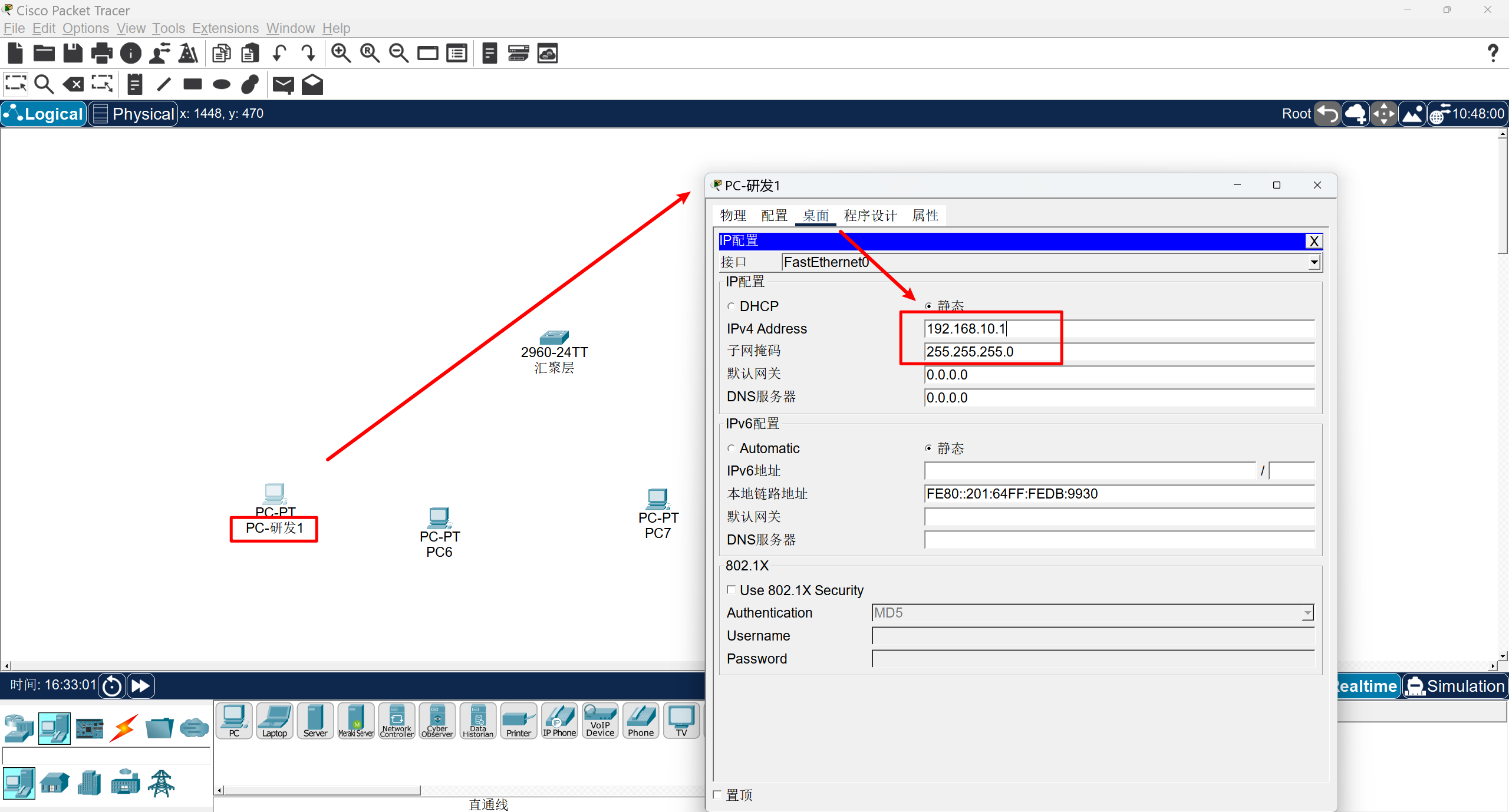Image resolution: width=1509 pixels, height=812 pixels.
Task: Select DHCP radio for IPv4
Action: click(x=731, y=306)
